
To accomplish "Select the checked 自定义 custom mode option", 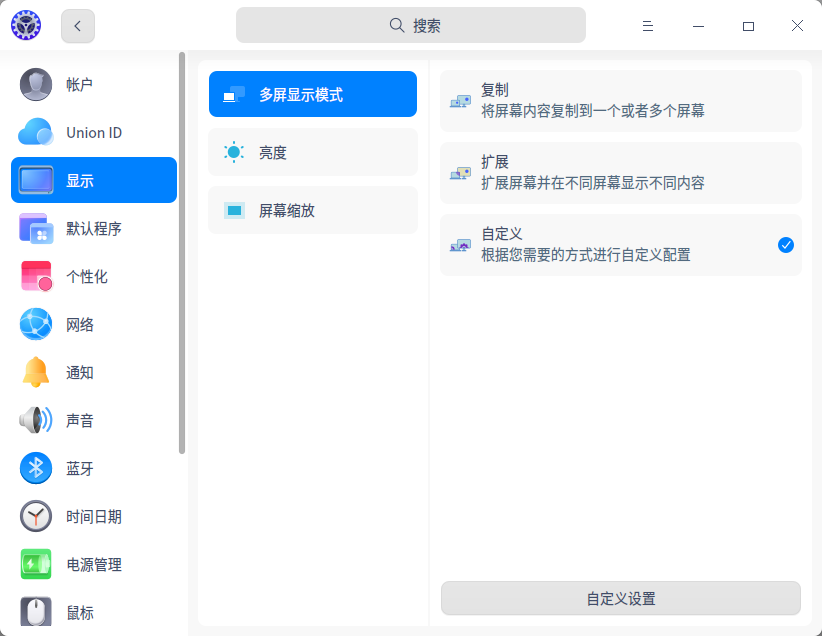I will pyautogui.click(x=620, y=245).
